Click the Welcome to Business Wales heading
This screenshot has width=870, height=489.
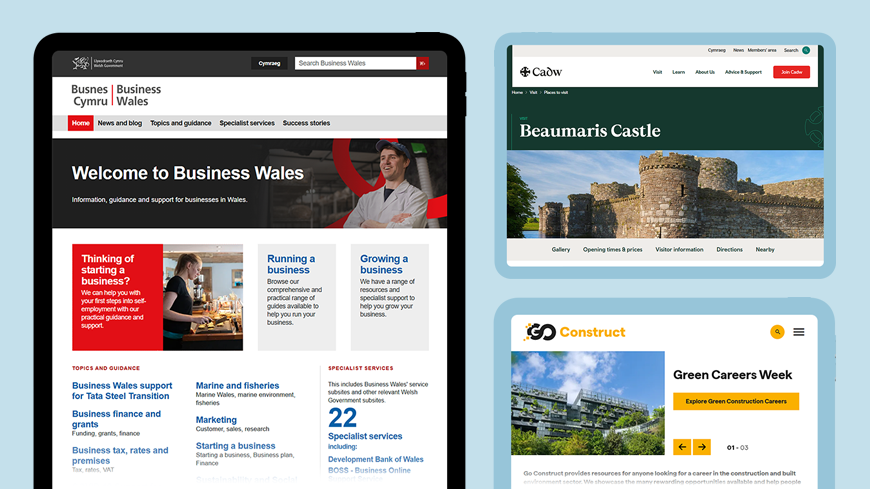coord(188,173)
